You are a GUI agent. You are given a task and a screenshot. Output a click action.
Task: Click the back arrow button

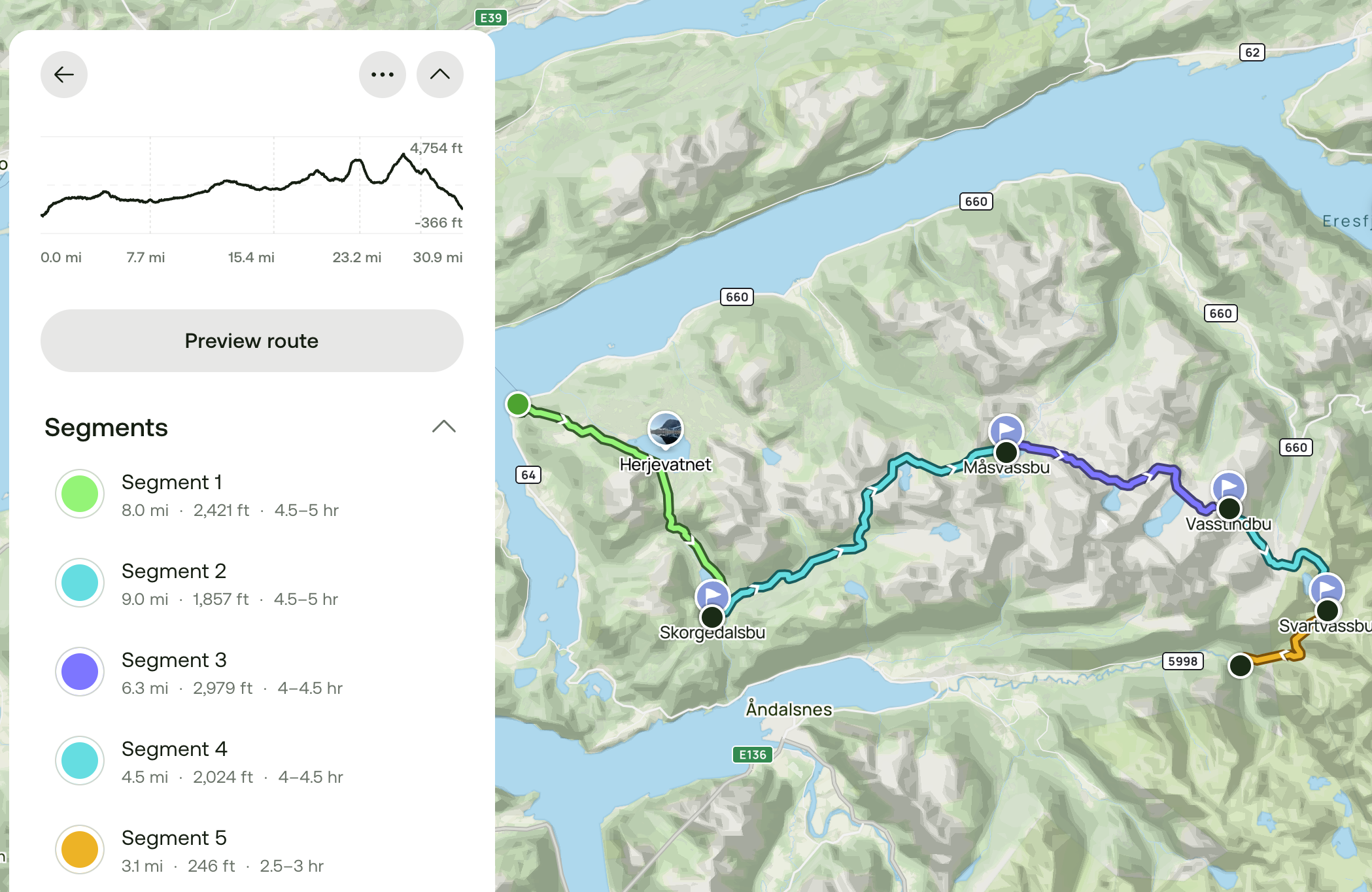pyautogui.click(x=64, y=75)
